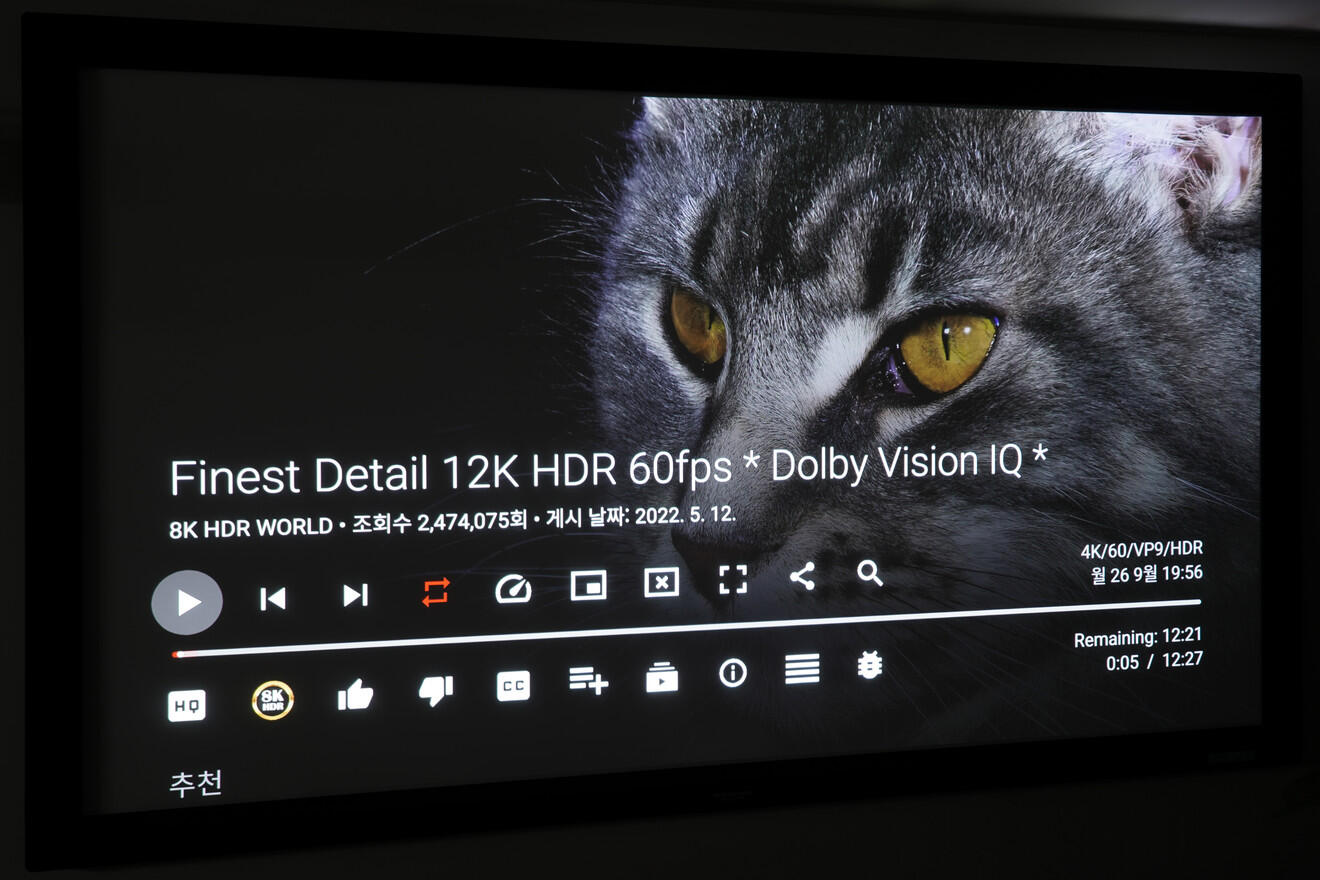Click the 8K HDR WORLD channel name
This screenshot has width=1320, height=880.
click(251, 528)
